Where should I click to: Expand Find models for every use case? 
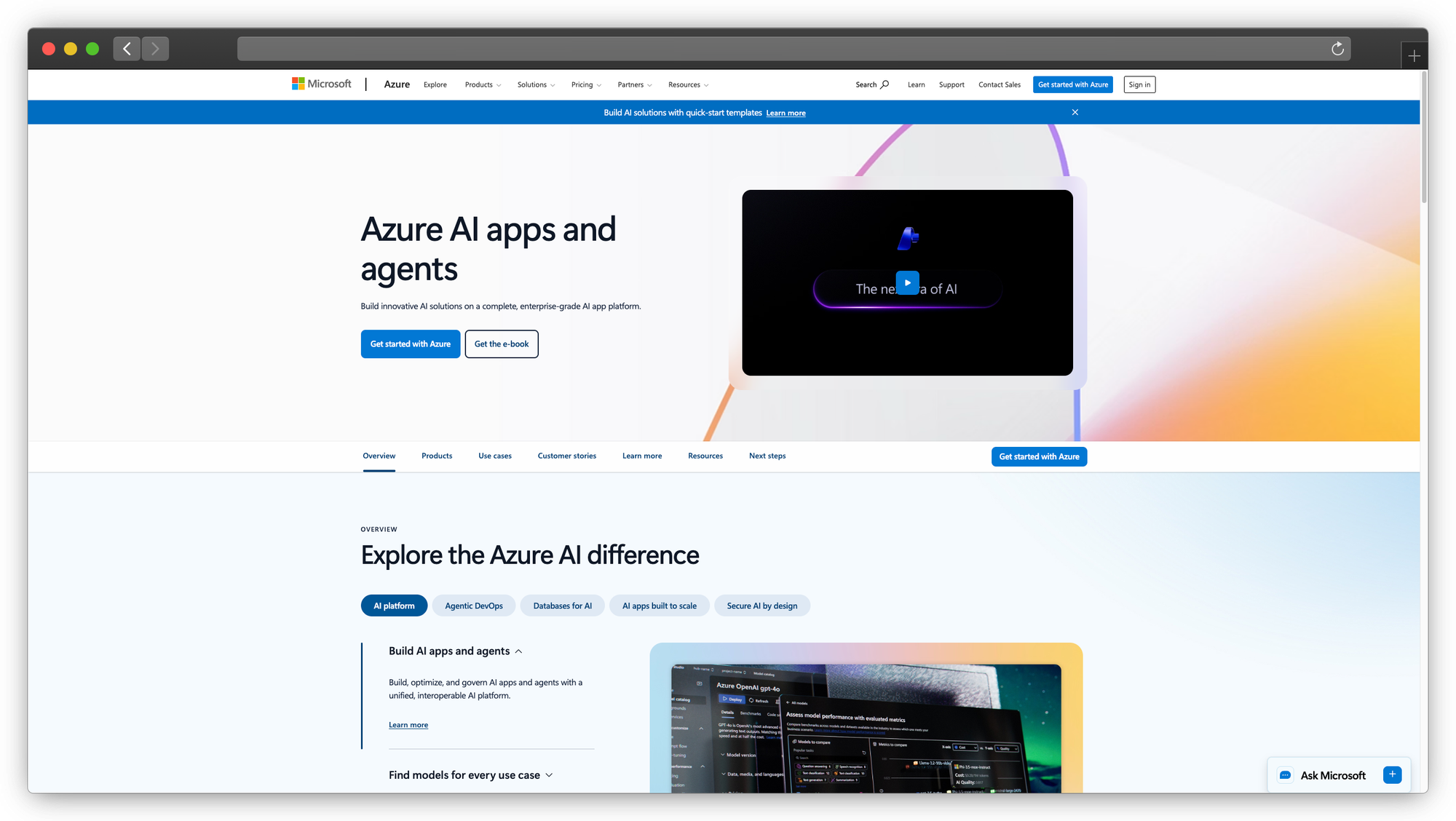[549, 775]
